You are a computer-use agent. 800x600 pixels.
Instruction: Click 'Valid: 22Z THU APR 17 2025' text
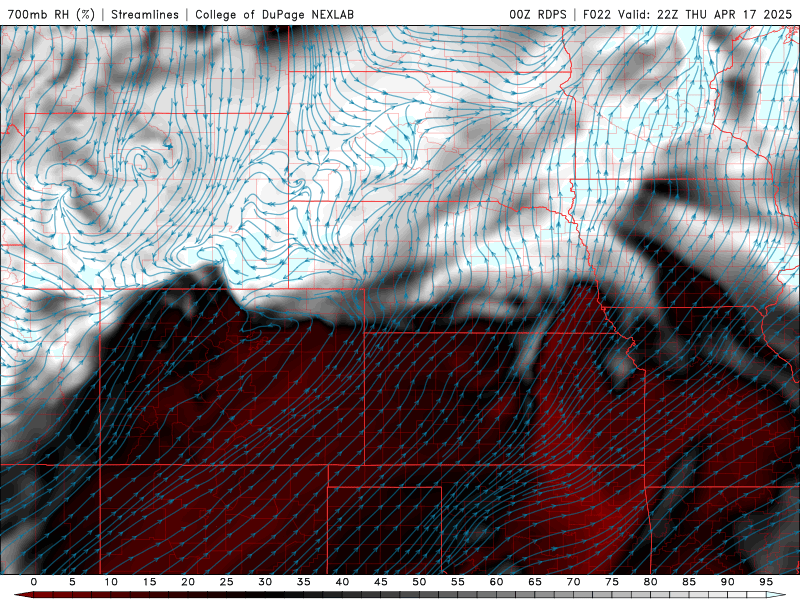click(x=705, y=14)
